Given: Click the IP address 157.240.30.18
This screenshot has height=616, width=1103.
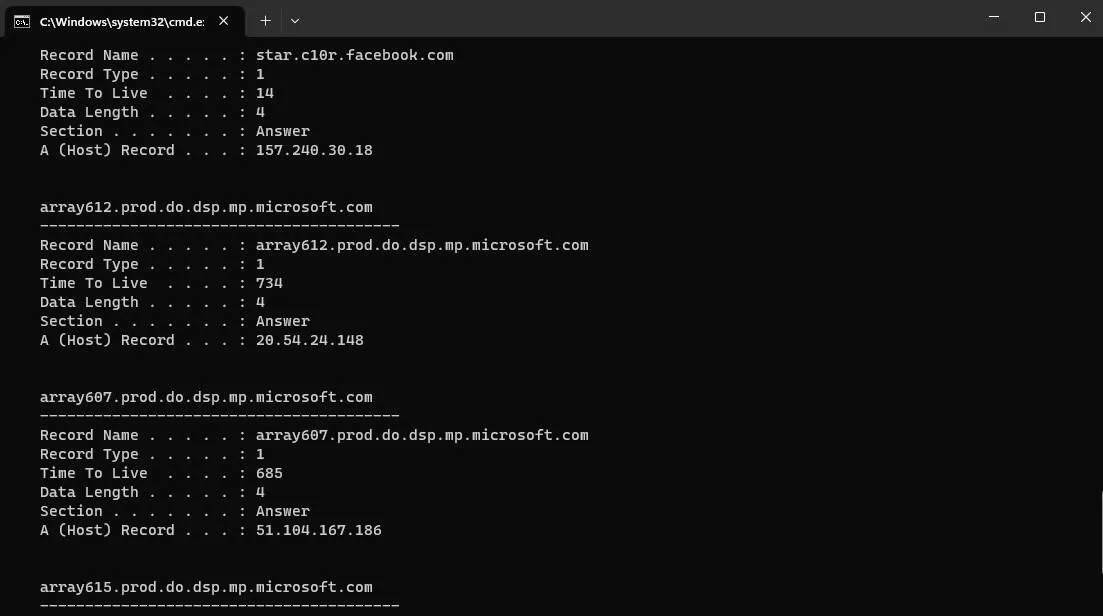Looking at the screenshot, I should pyautogui.click(x=314, y=150).
